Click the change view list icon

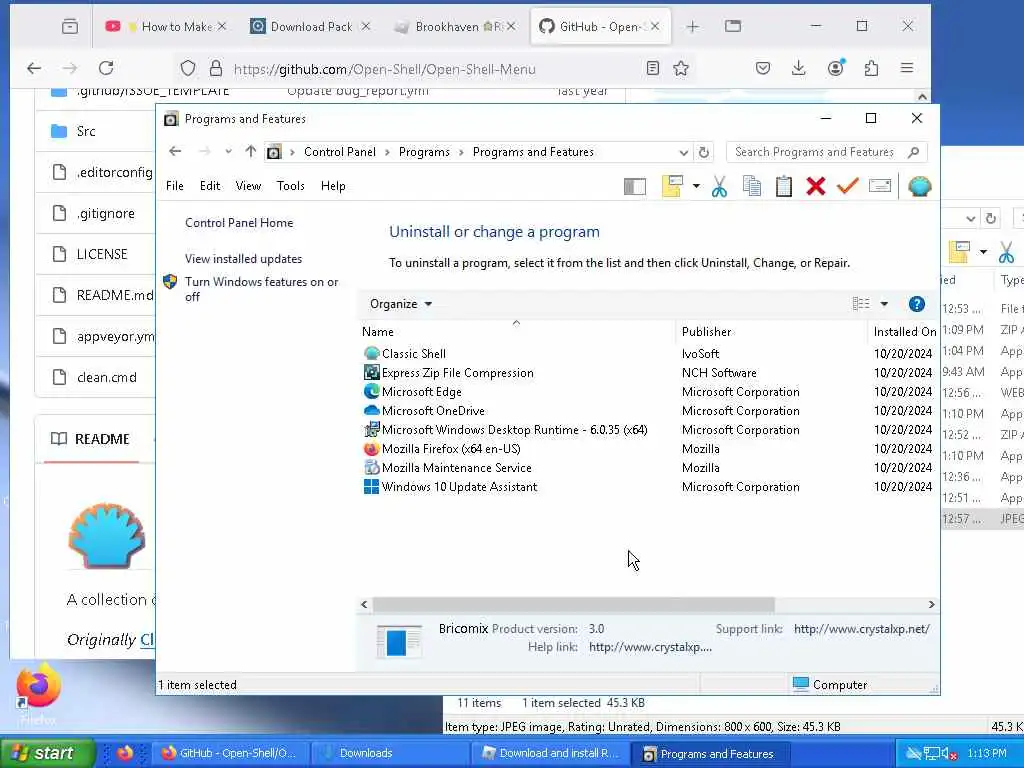861,304
